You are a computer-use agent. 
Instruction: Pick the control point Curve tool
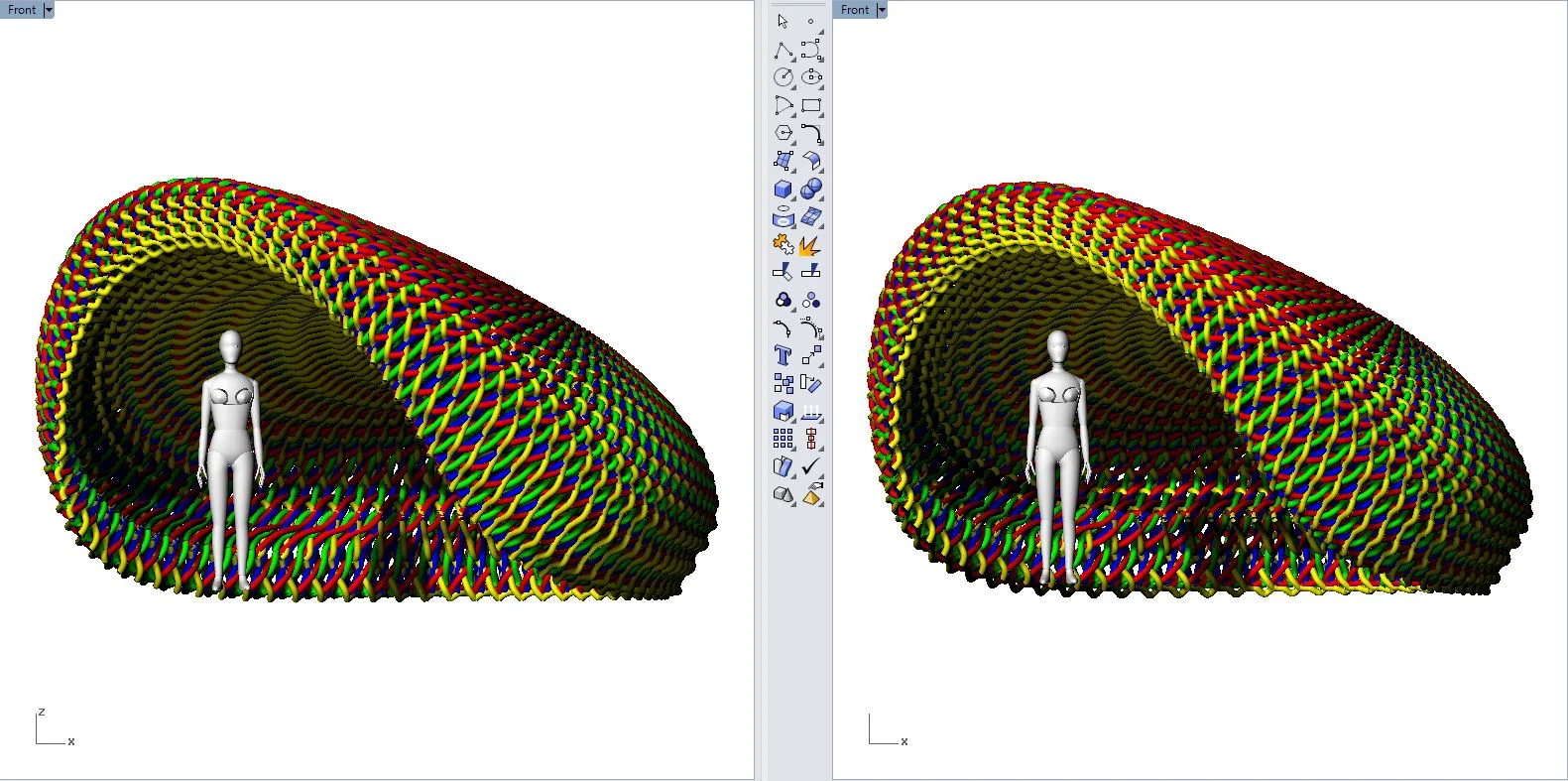(x=811, y=50)
